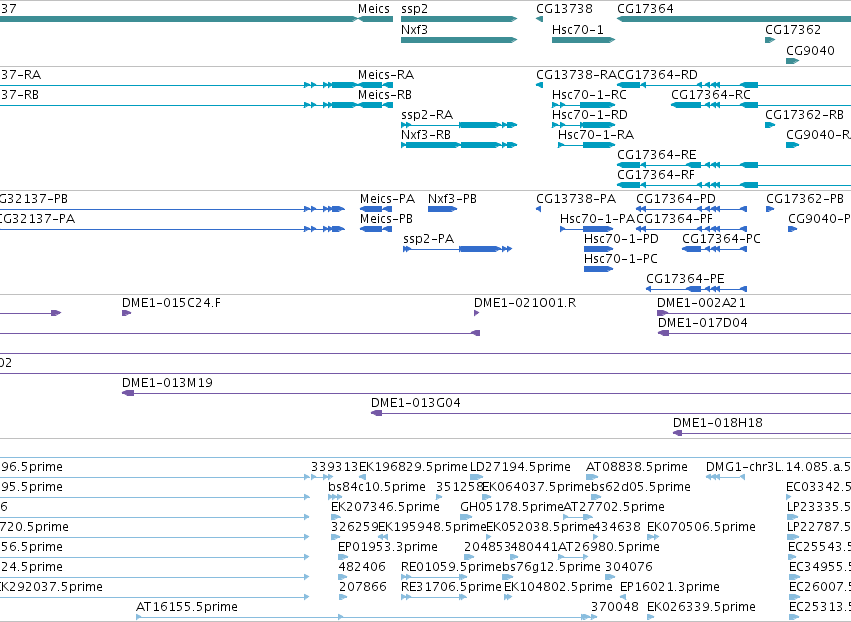The width and height of the screenshot is (851, 622).
Task: Select BAC clone DME1-013M19
Action: pos(167,383)
